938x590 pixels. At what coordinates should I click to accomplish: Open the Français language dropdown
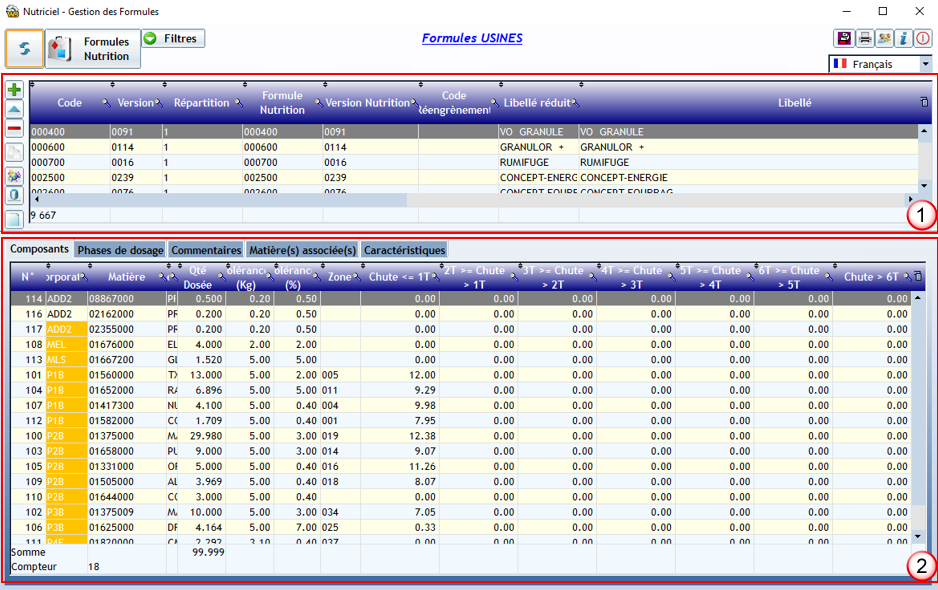(x=925, y=64)
